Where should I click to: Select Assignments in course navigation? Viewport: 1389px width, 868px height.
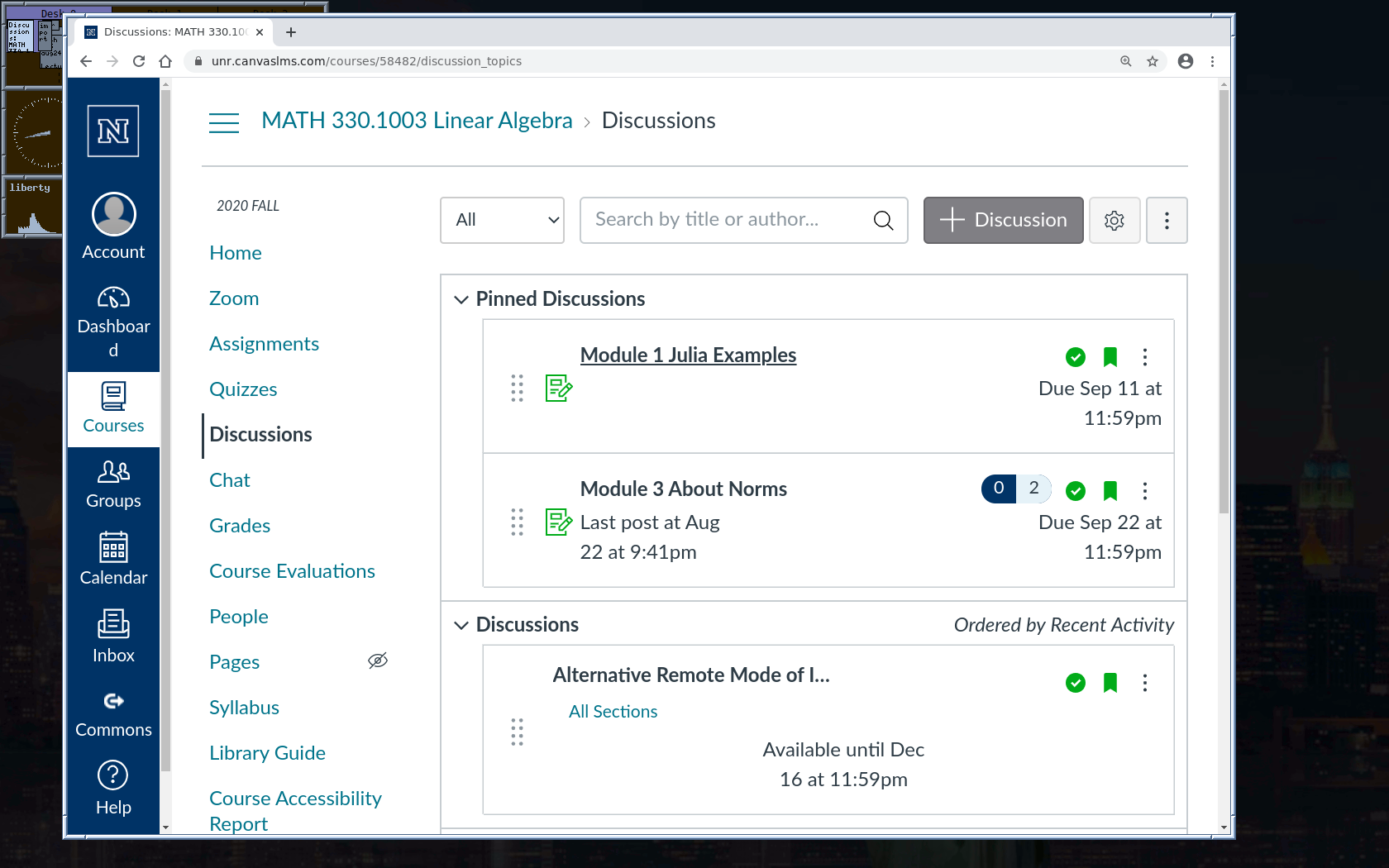click(264, 344)
